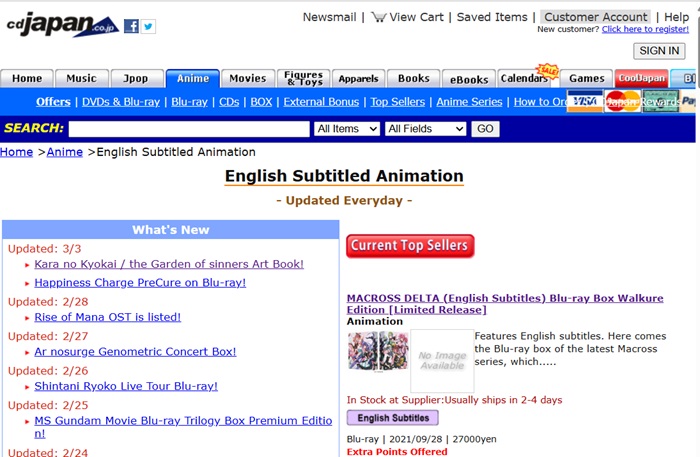
Task: Click the CDJapan logo
Action: 62,25
